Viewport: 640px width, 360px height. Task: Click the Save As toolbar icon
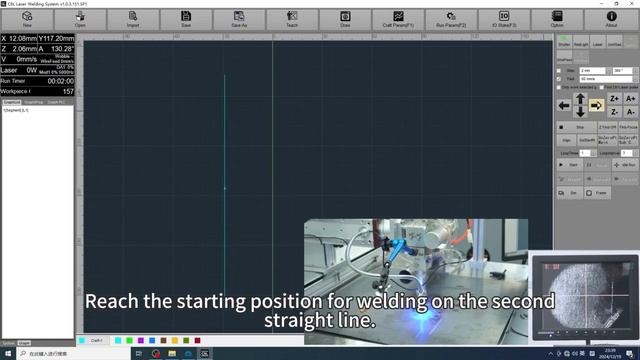pyautogui.click(x=239, y=19)
